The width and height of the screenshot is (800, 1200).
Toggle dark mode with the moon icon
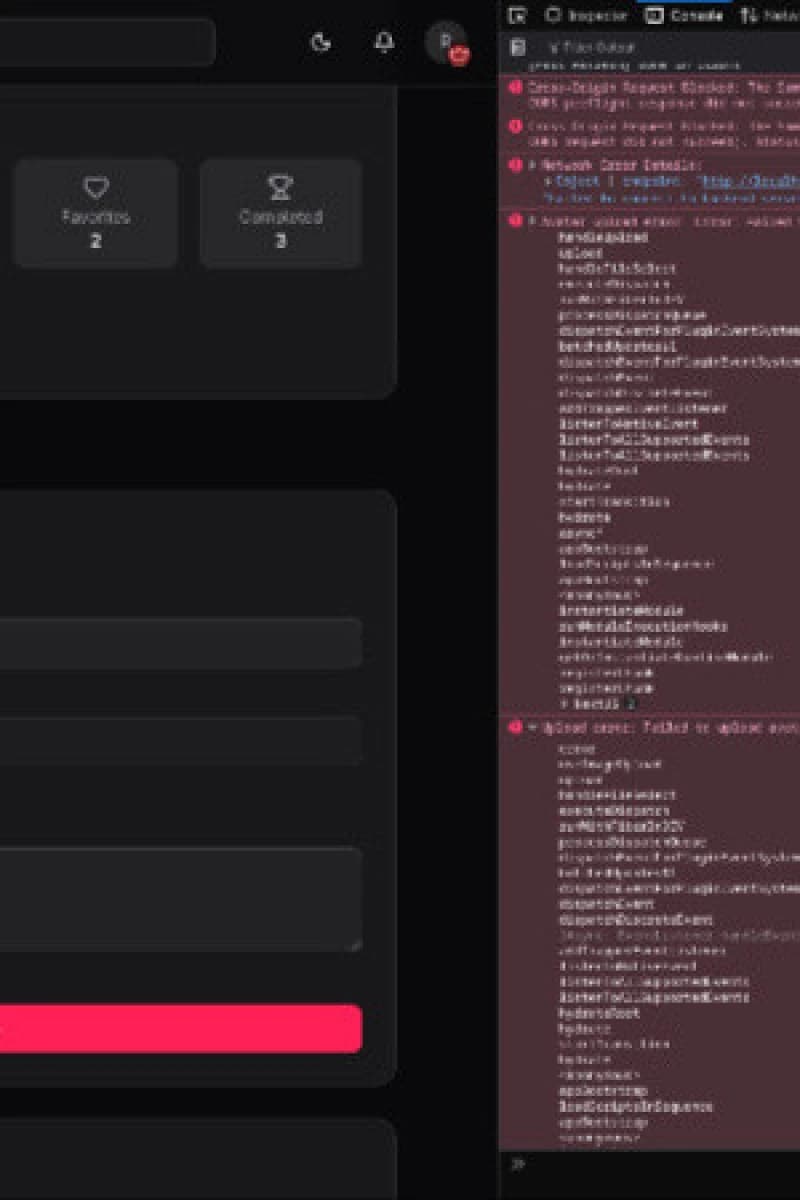321,42
